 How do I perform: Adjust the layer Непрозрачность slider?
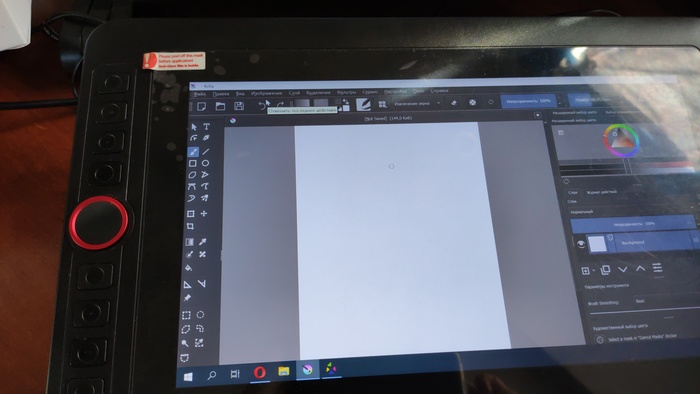[x=633, y=224]
